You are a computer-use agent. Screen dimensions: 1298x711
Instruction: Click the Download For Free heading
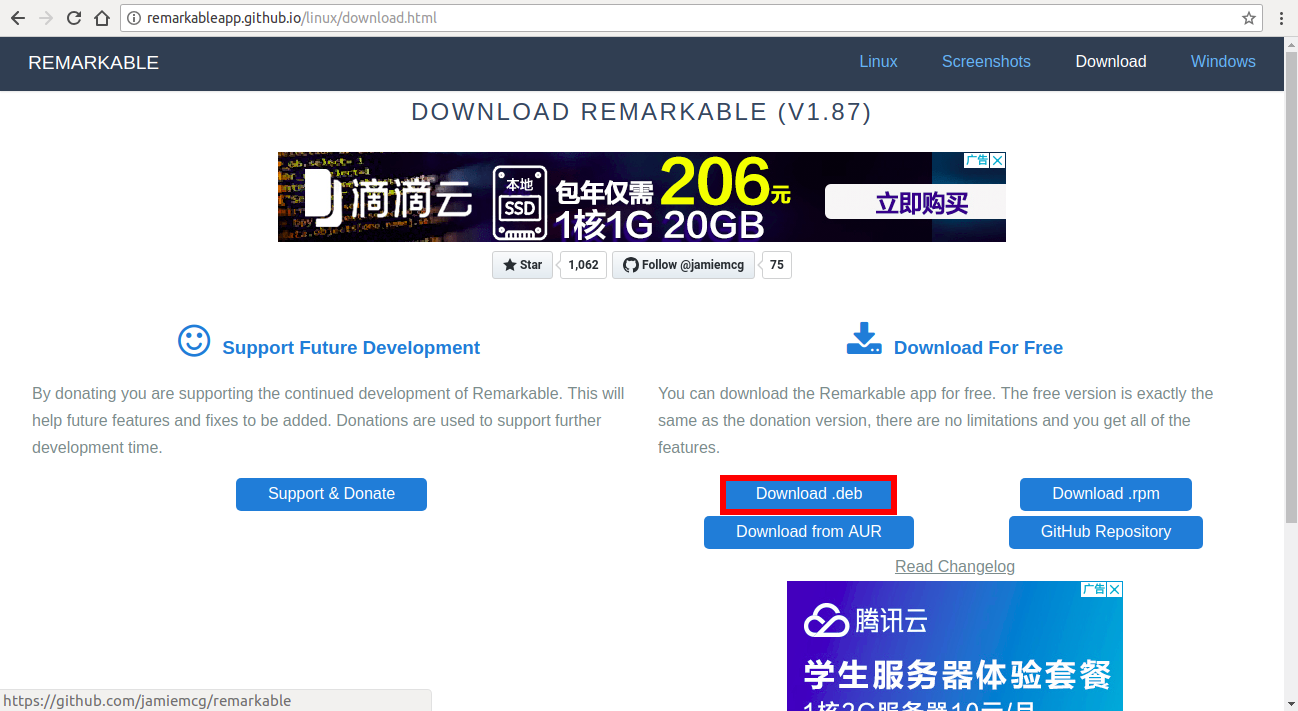pos(978,348)
